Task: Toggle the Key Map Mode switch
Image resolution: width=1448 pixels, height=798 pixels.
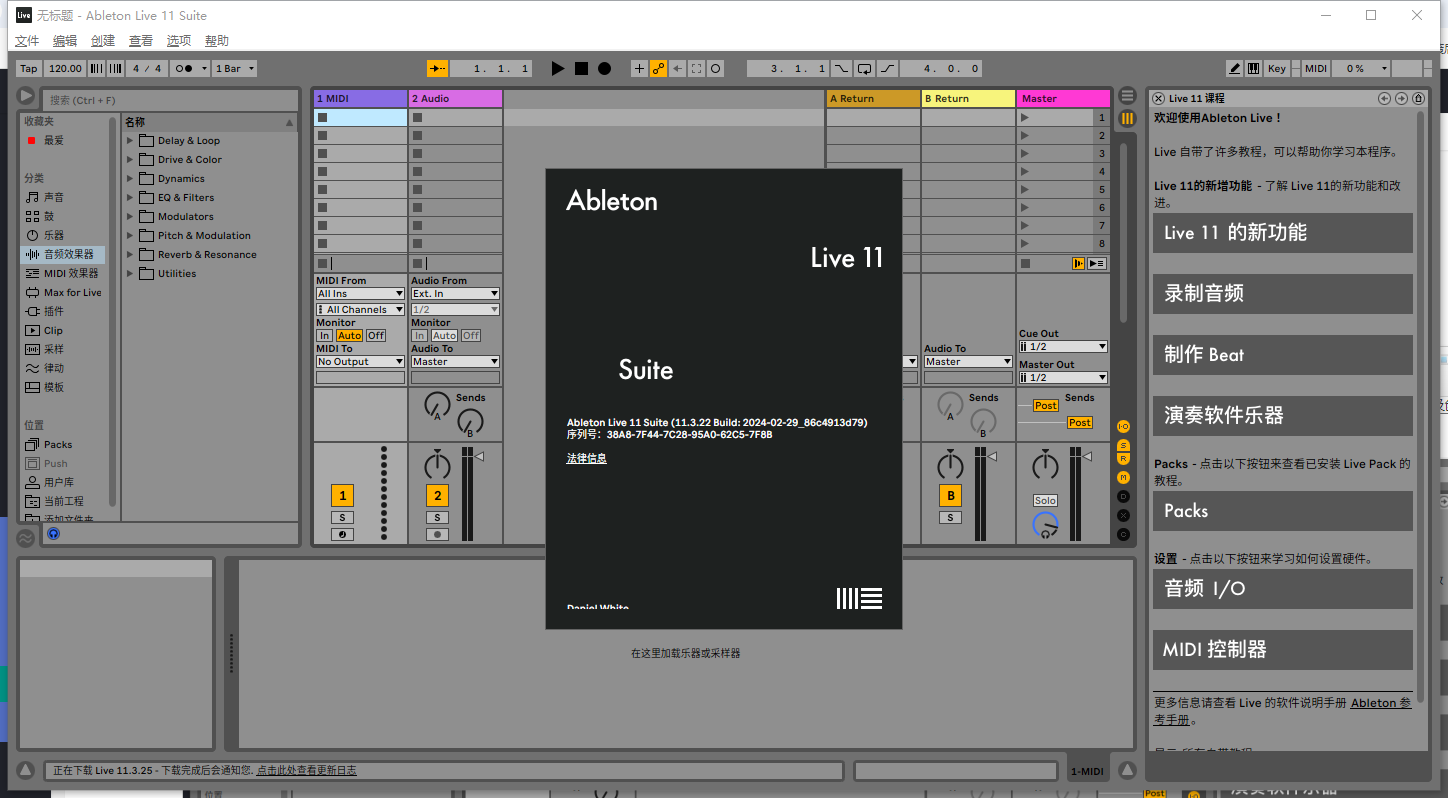Action: point(1277,69)
